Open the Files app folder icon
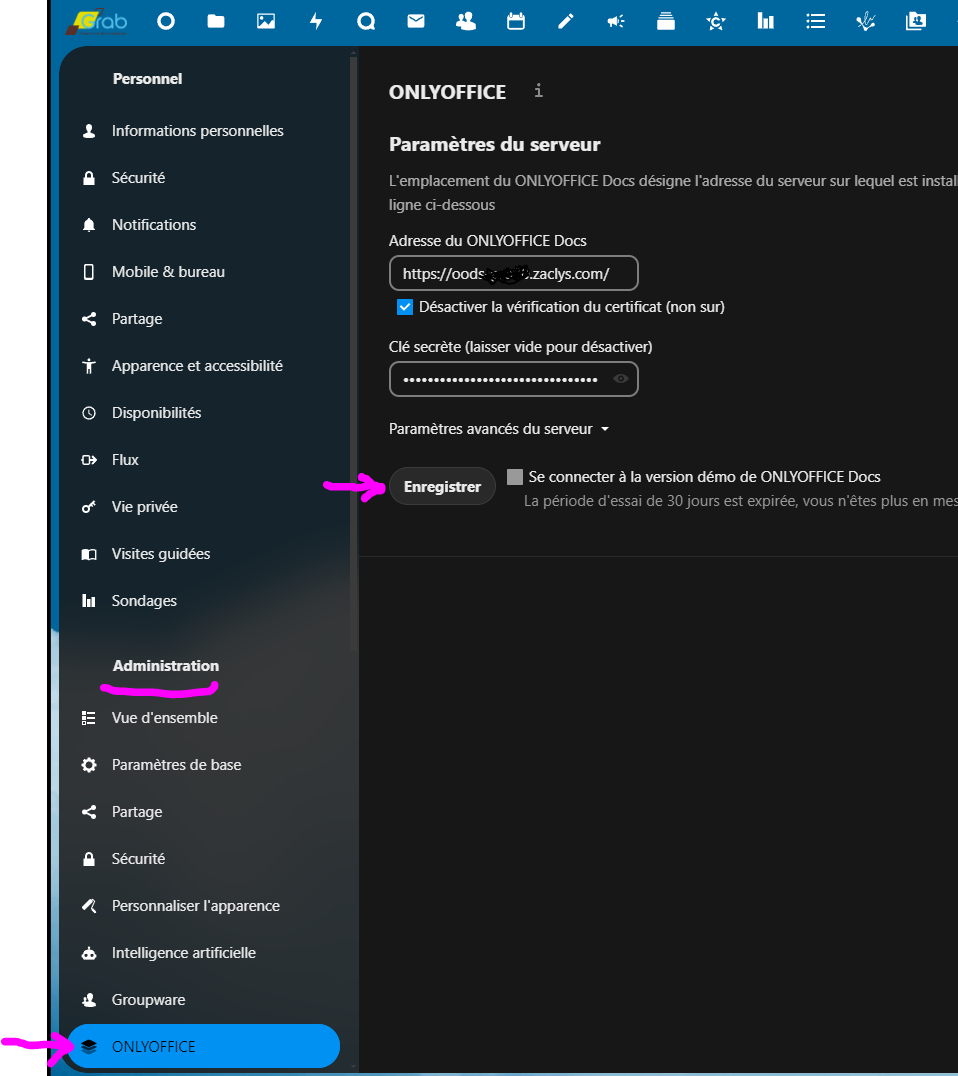This screenshot has width=958, height=1076. pyautogui.click(x=216, y=21)
